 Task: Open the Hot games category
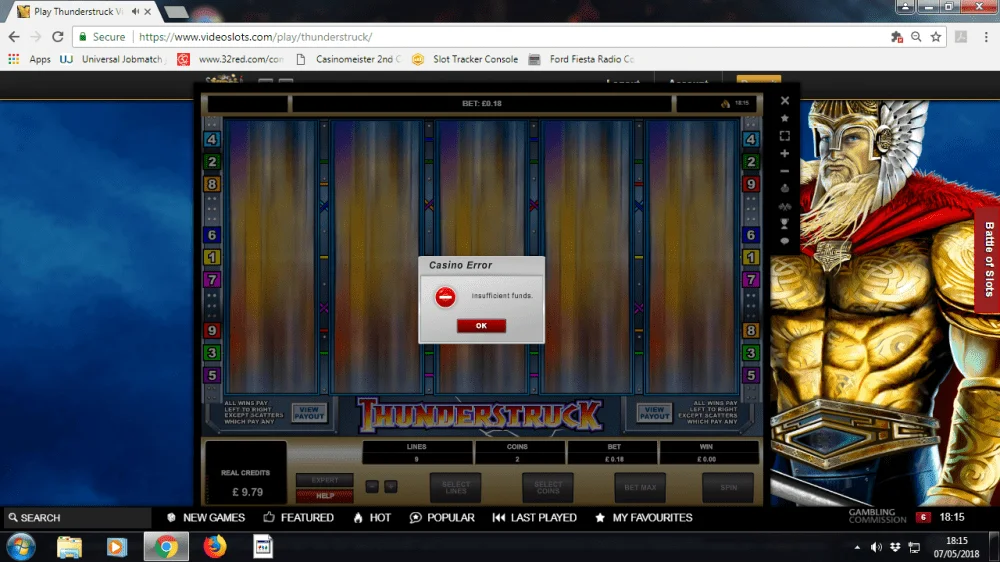(372, 517)
